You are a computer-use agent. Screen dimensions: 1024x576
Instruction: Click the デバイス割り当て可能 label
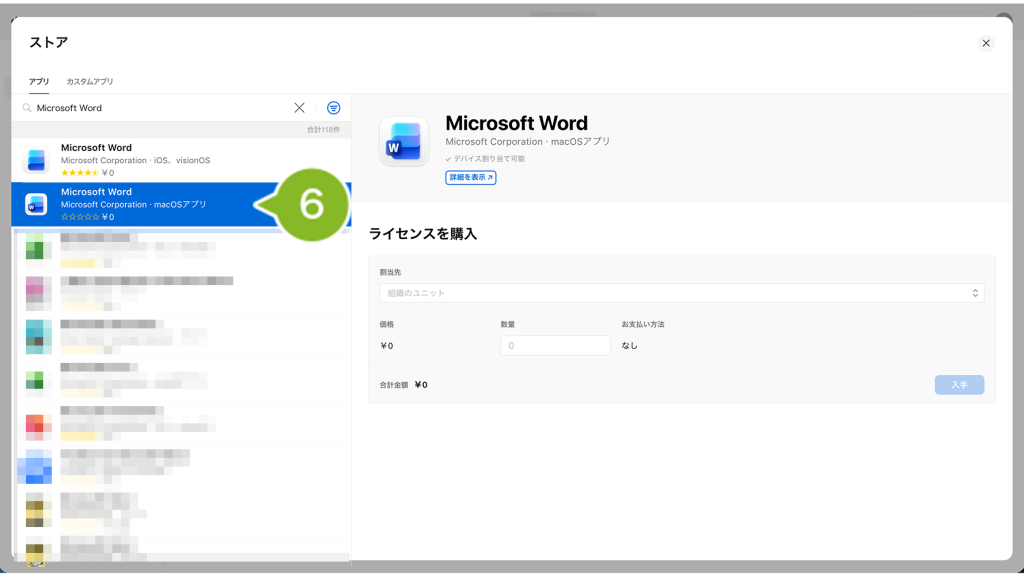pos(485,159)
